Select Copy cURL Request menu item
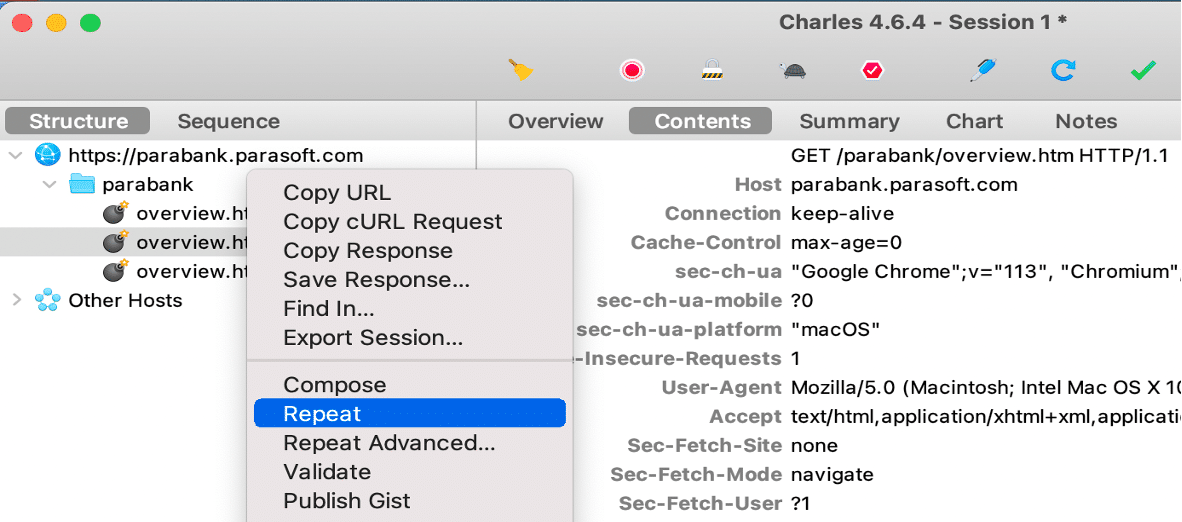 point(393,222)
